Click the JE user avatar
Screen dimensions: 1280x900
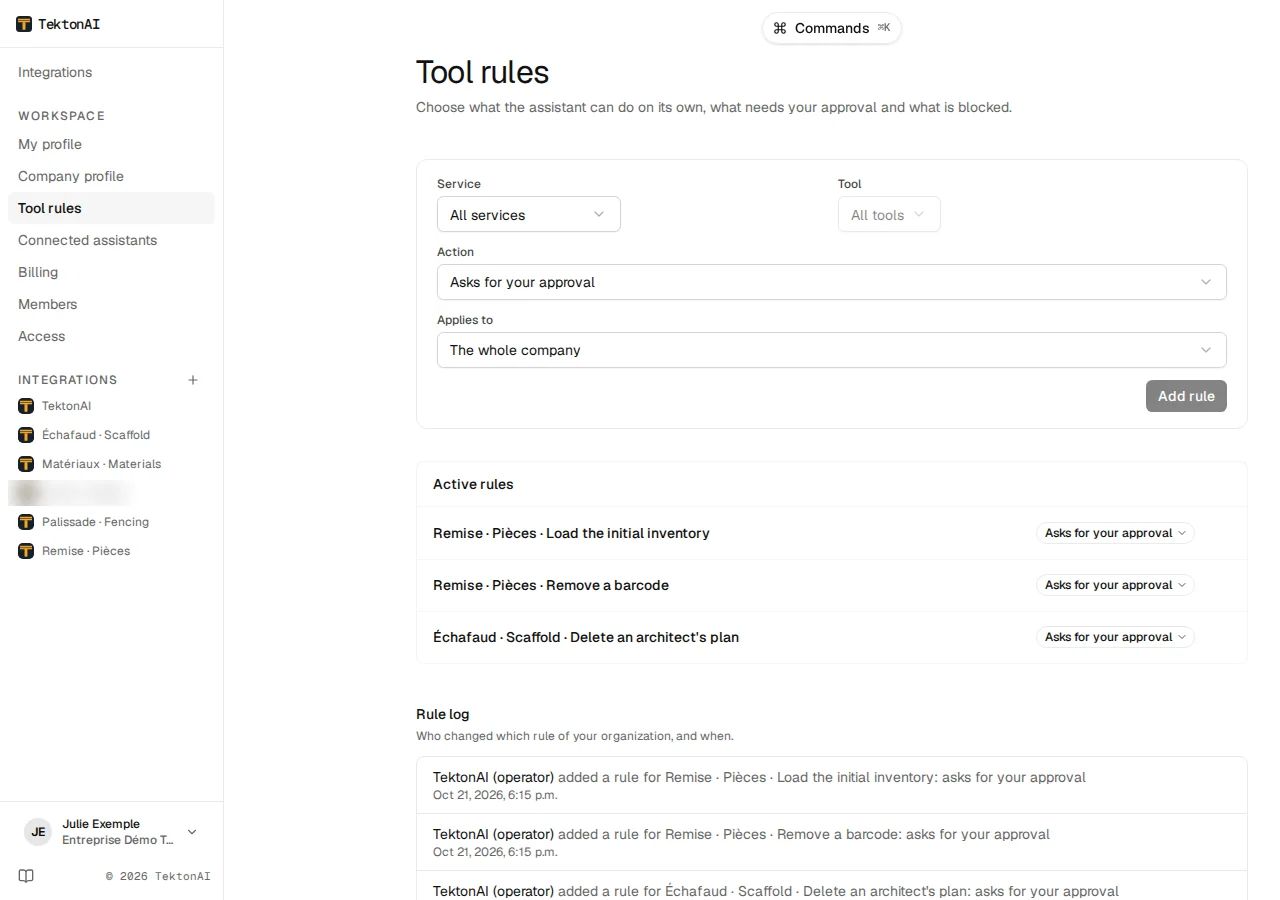click(x=38, y=832)
